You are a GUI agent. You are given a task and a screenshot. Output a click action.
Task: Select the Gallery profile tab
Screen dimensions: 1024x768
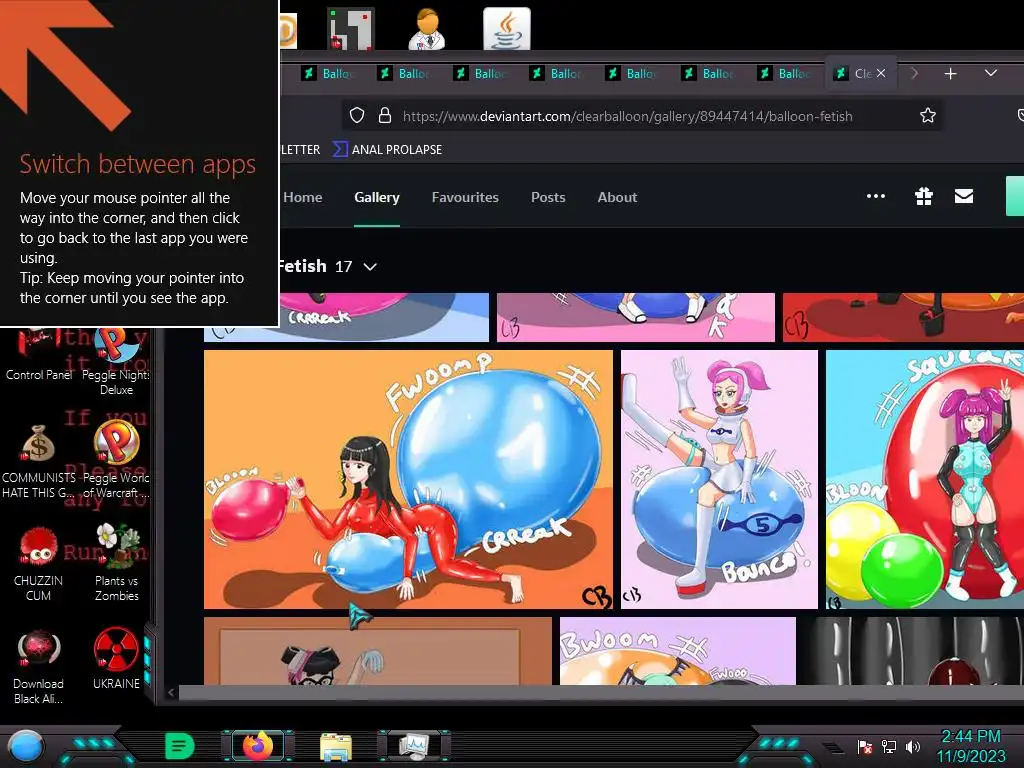tap(377, 197)
